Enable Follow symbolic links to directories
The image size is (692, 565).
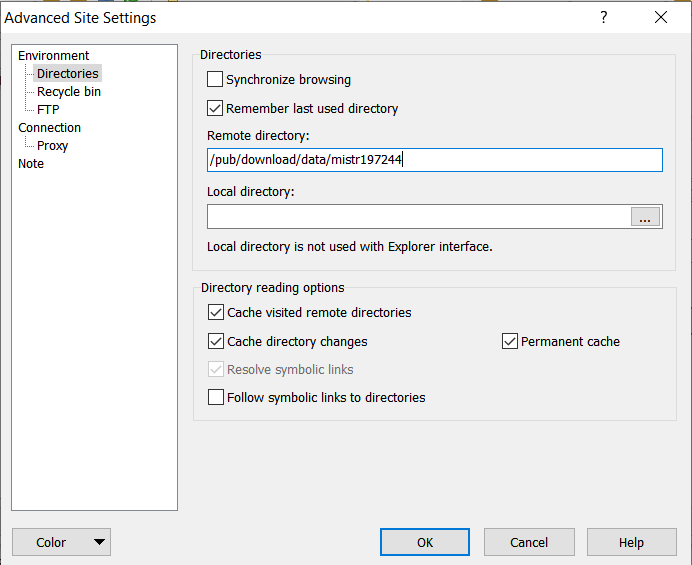coord(216,397)
